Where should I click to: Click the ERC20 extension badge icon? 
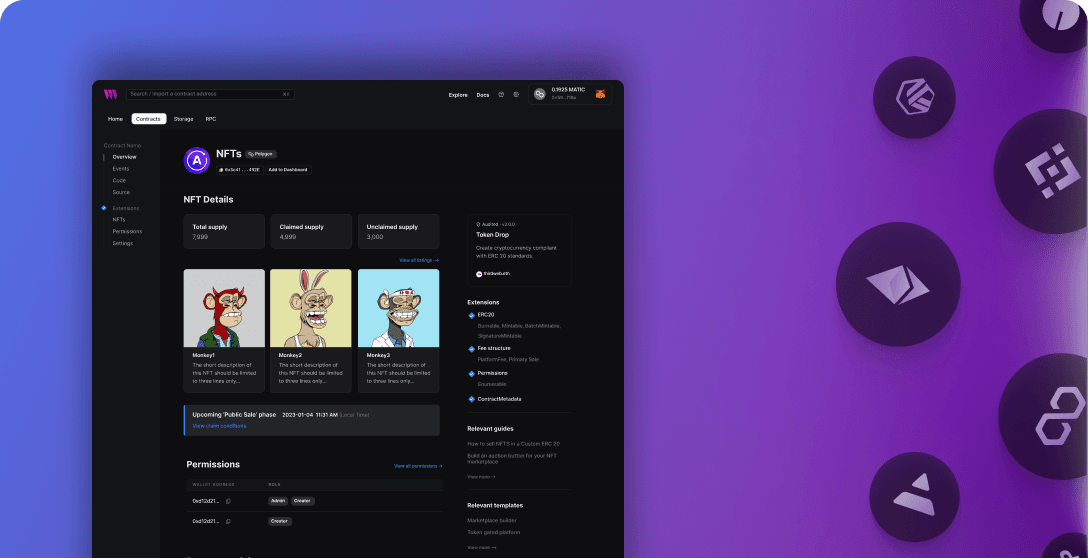coord(472,315)
